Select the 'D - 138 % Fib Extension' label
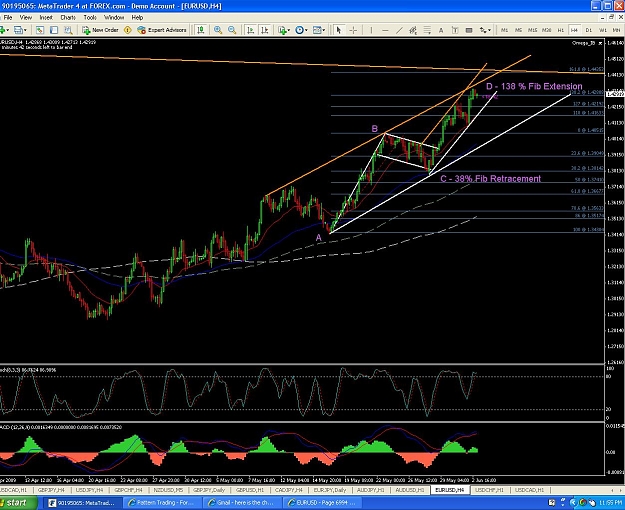625x510 pixels. point(534,86)
